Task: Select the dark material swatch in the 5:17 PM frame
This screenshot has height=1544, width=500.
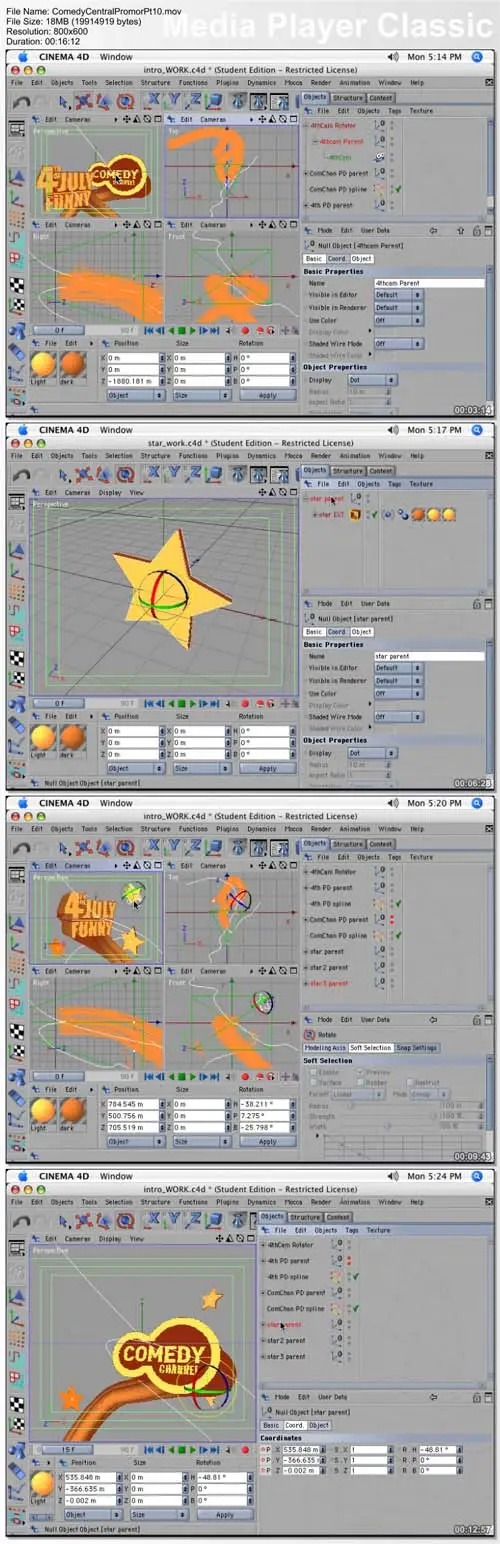Action: click(x=72, y=738)
